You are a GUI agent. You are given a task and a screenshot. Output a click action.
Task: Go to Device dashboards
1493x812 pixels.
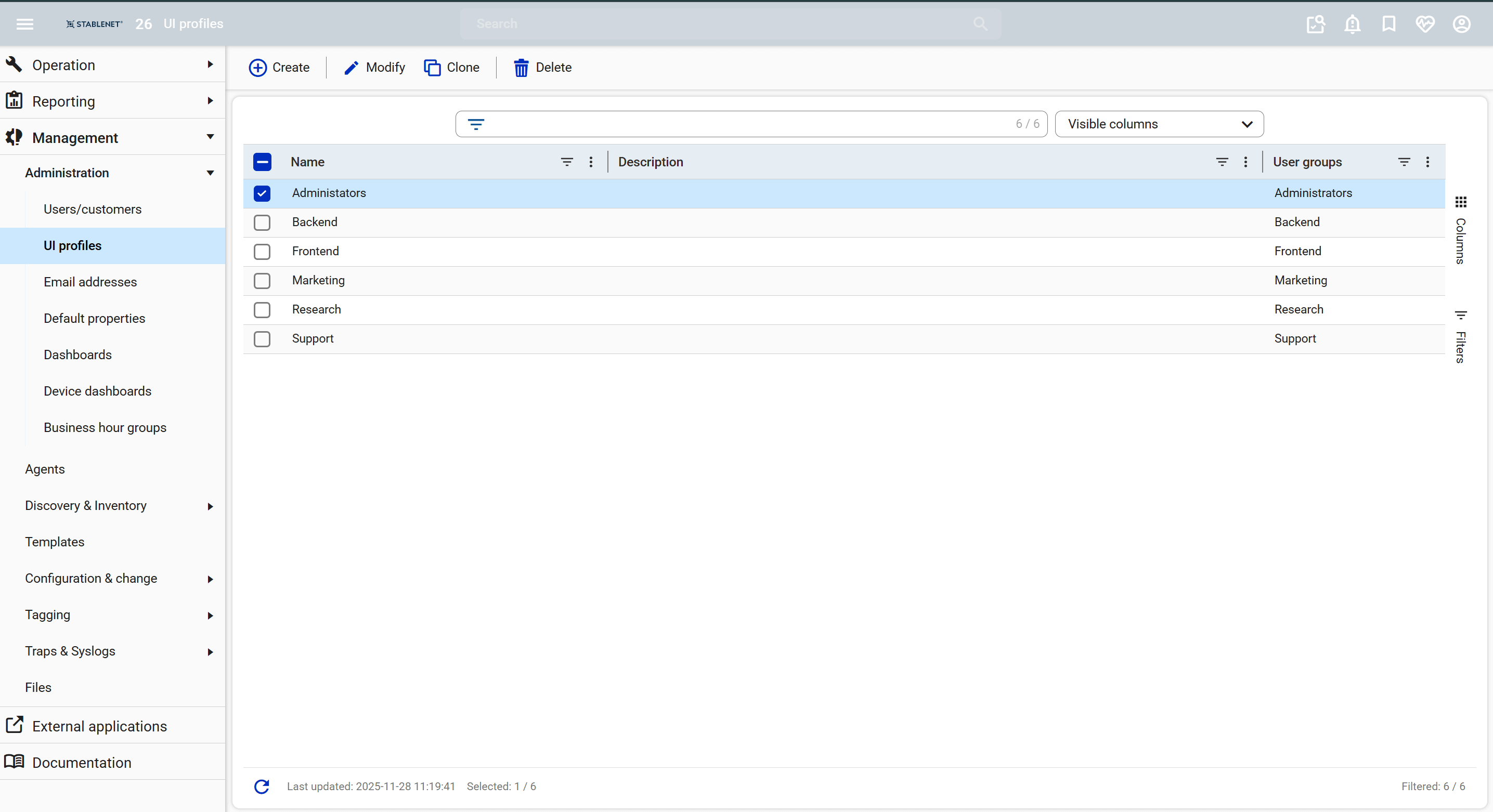tap(97, 391)
